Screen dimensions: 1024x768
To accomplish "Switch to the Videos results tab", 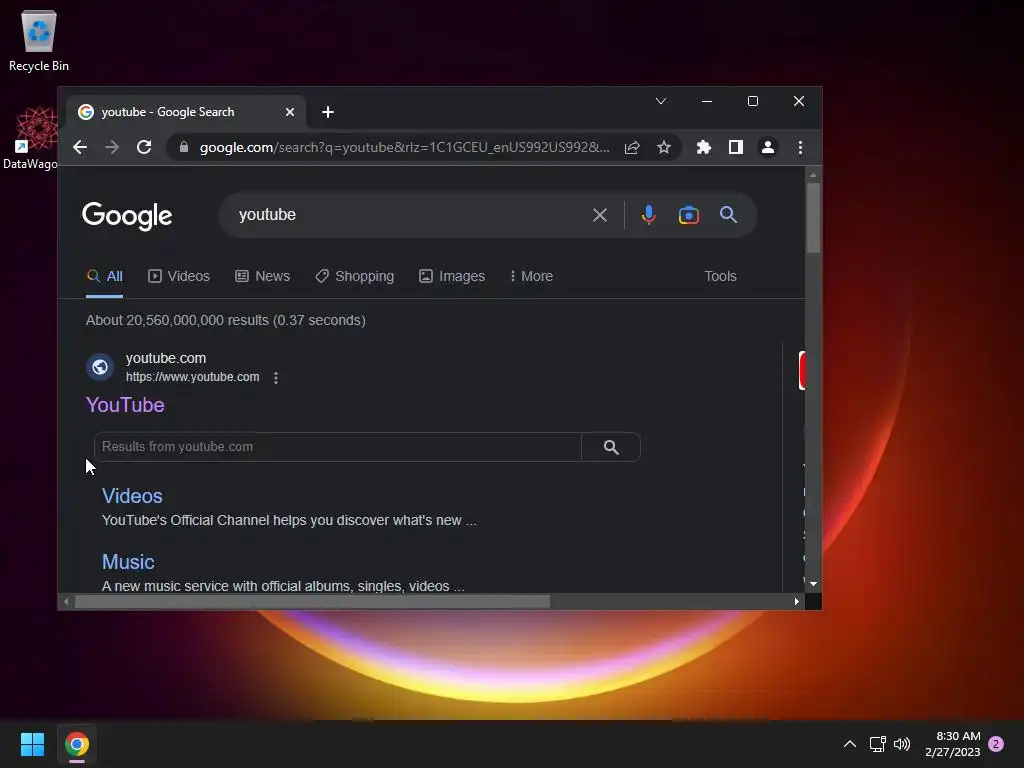I will coord(179,276).
